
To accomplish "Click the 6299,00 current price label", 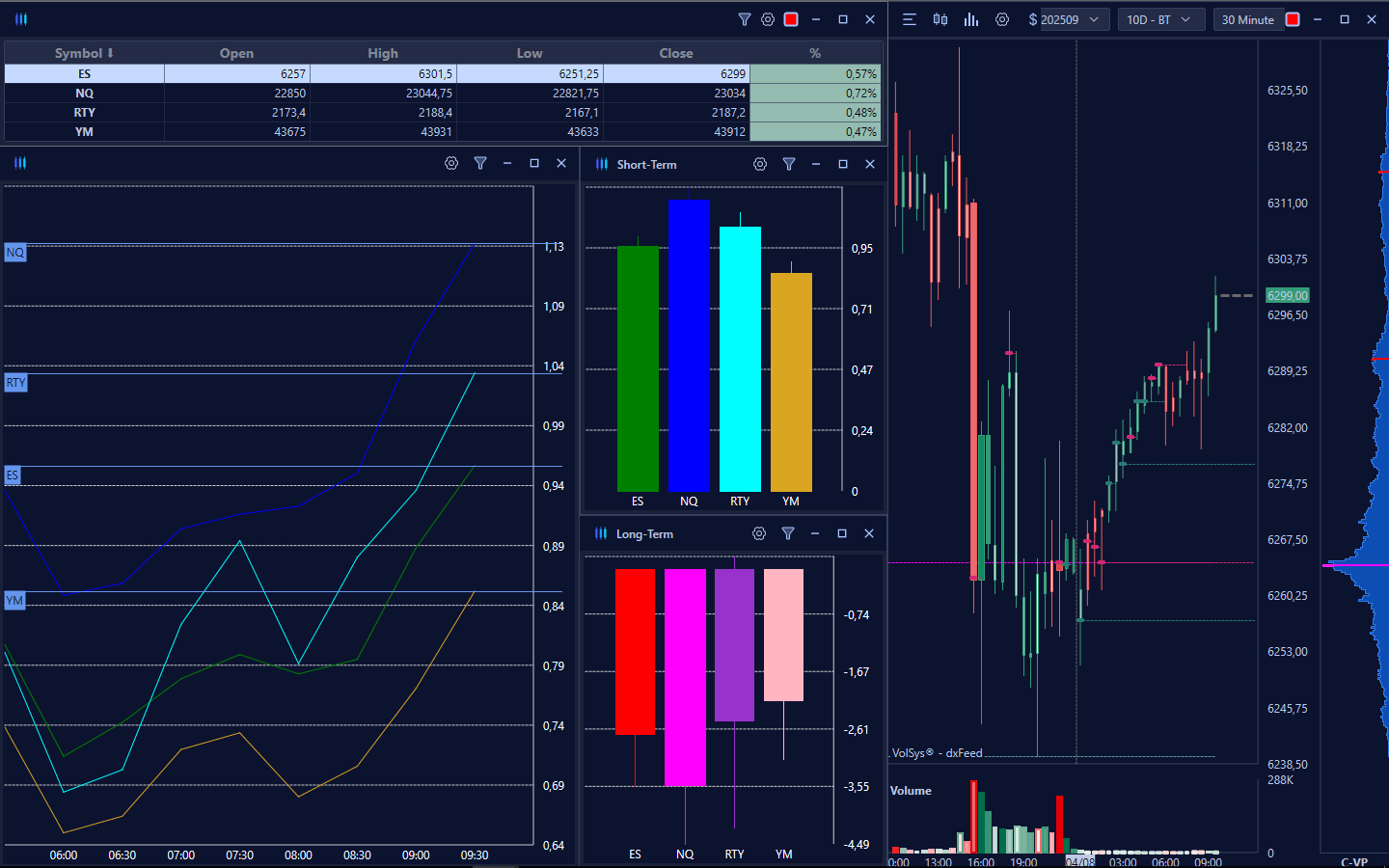I will 1287,296.
